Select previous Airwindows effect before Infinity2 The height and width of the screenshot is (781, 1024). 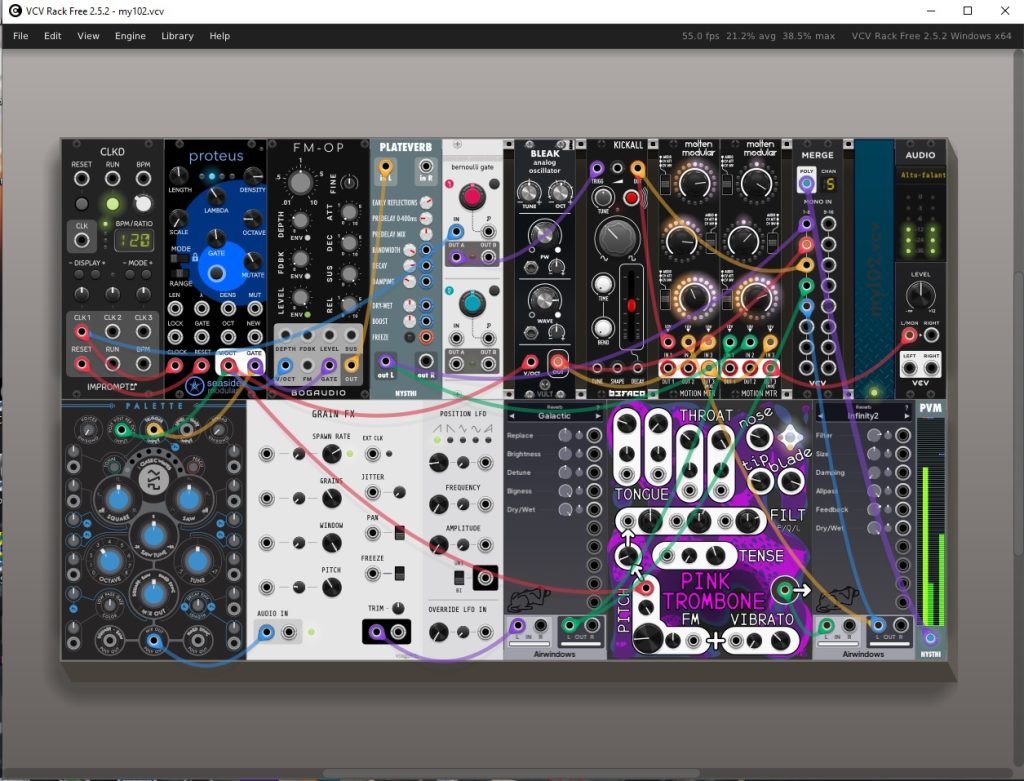821,416
